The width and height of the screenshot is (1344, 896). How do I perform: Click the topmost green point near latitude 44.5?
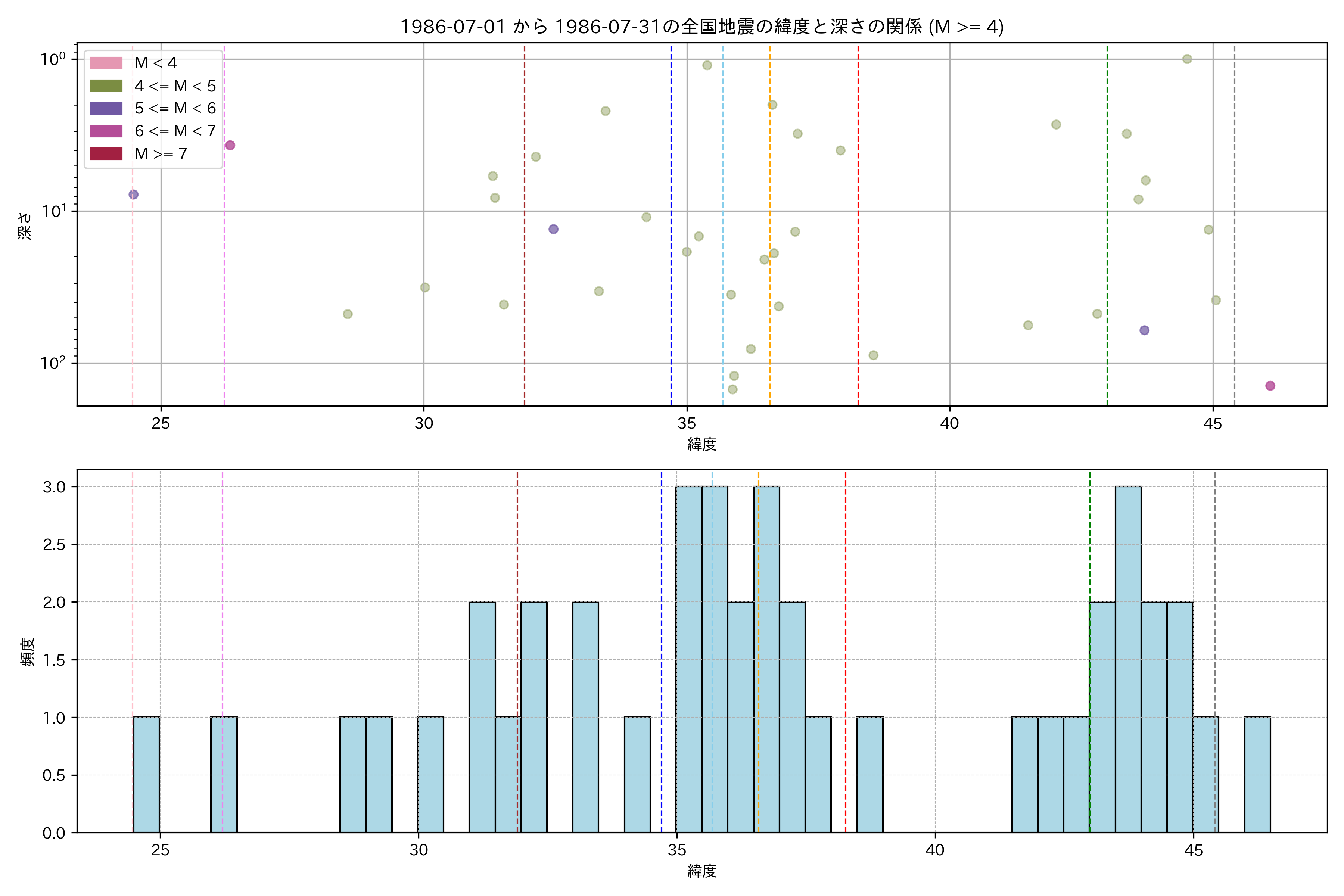[x=1187, y=59]
